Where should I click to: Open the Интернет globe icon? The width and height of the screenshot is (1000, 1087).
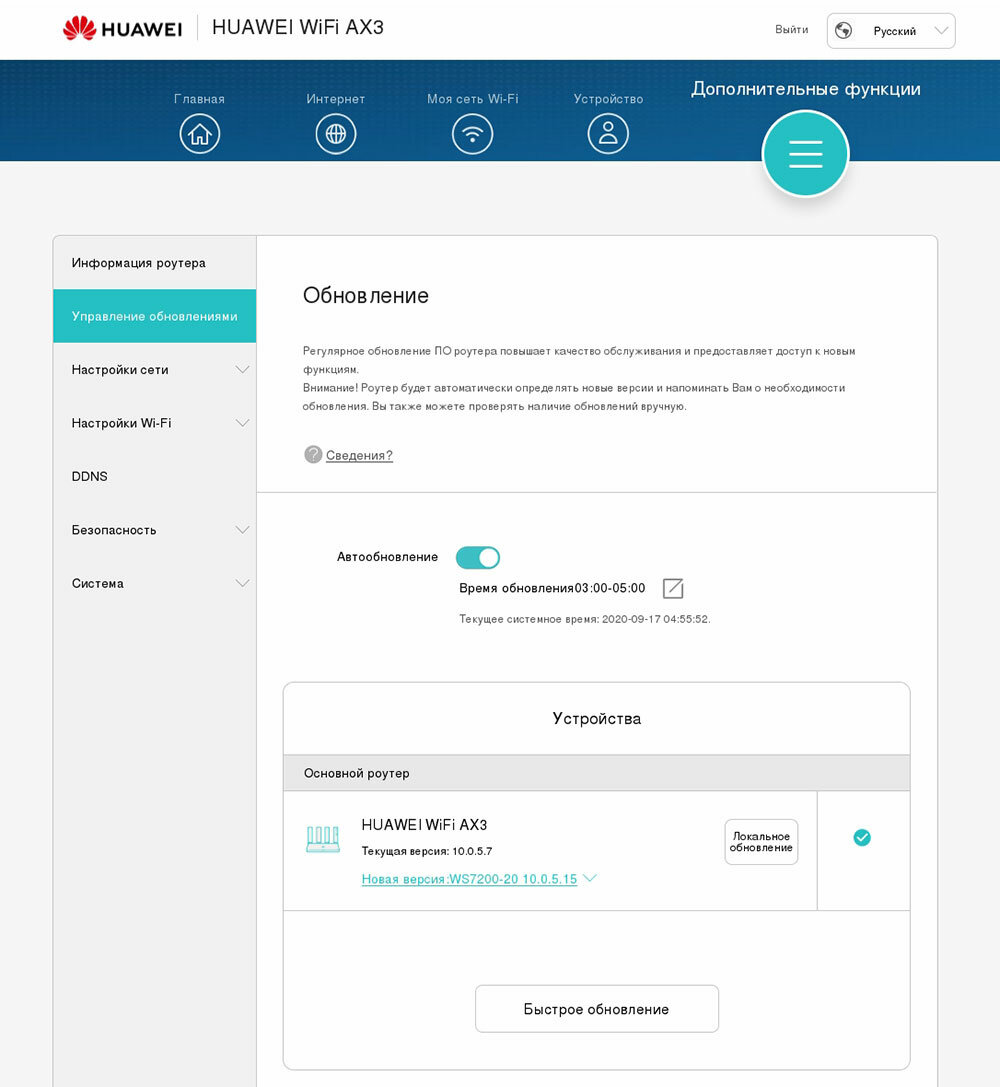(336, 134)
